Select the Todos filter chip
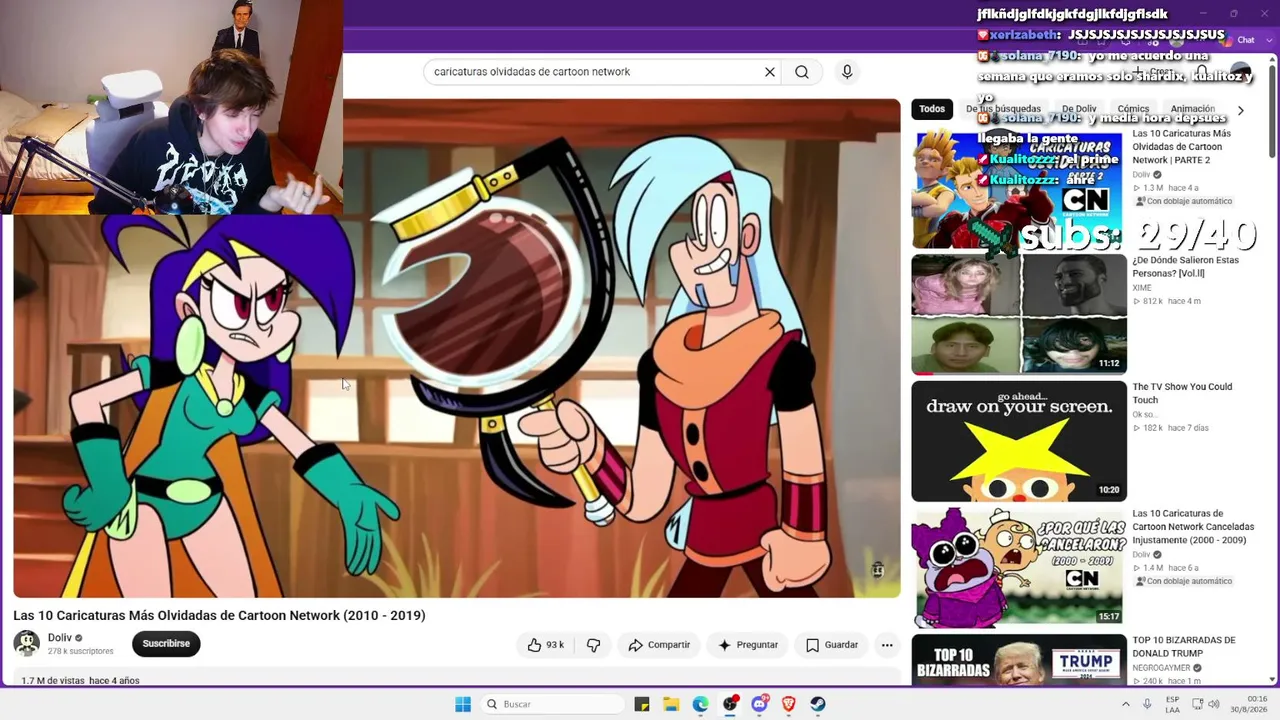The height and width of the screenshot is (720, 1280). click(x=932, y=109)
